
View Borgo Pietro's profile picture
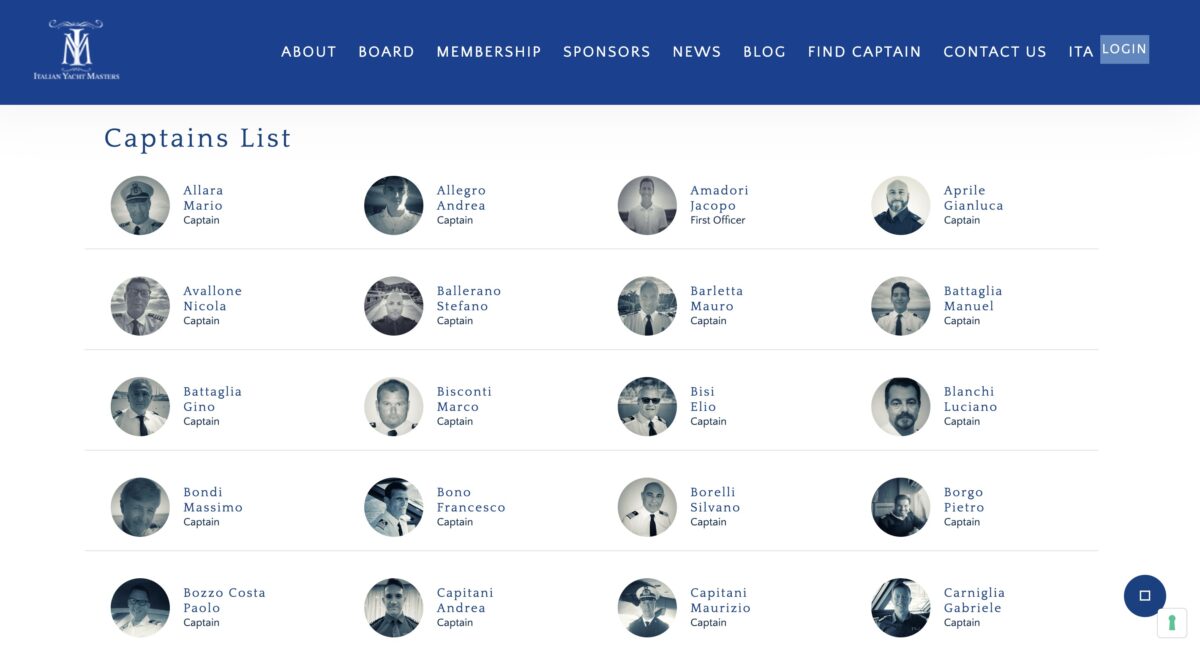click(900, 507)
